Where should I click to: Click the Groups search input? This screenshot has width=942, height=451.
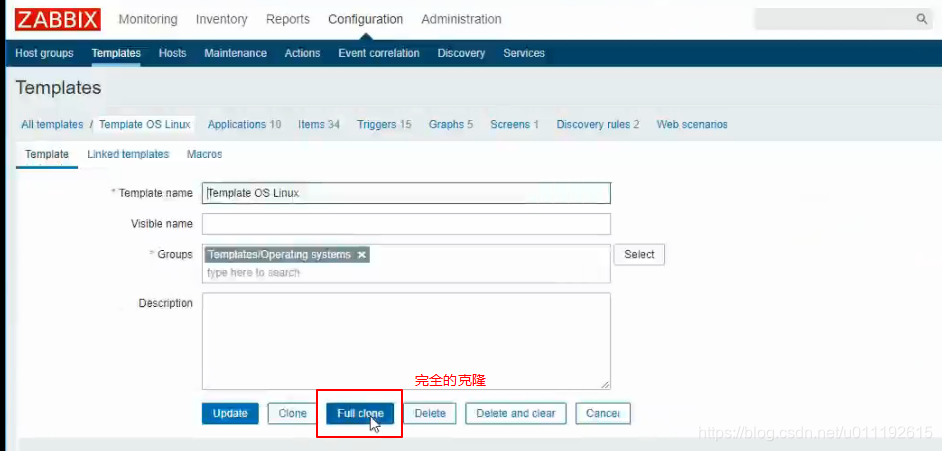click(406, 273)
